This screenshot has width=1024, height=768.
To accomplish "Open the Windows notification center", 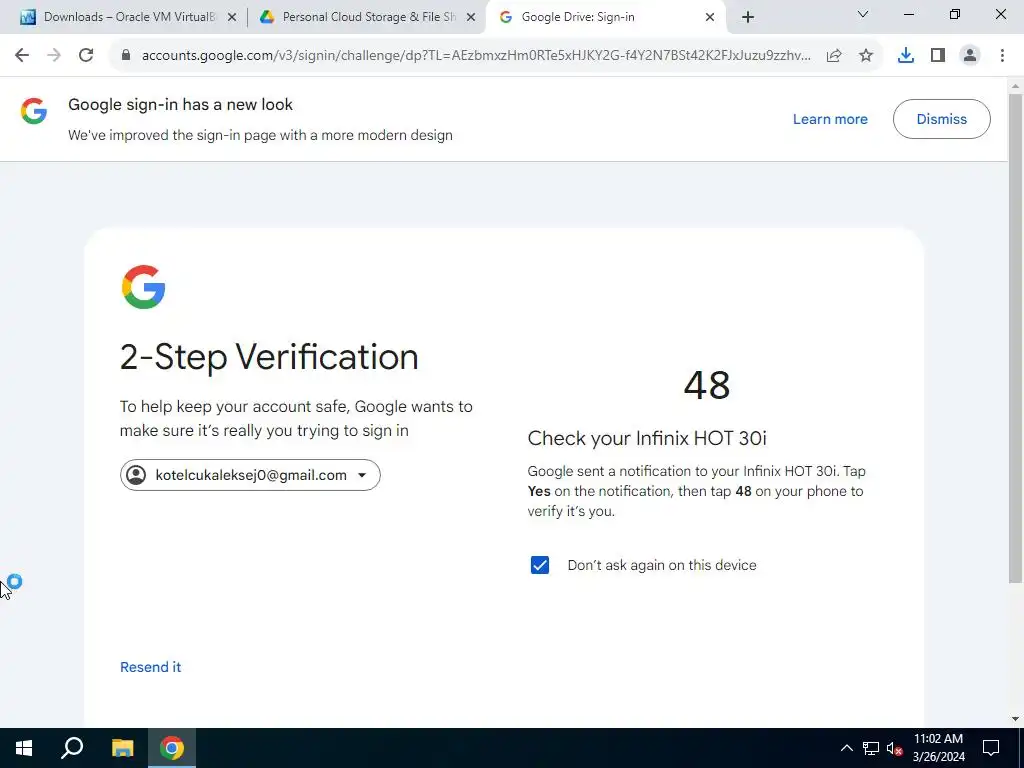I will pyautogui.click(x=991, y=748).
